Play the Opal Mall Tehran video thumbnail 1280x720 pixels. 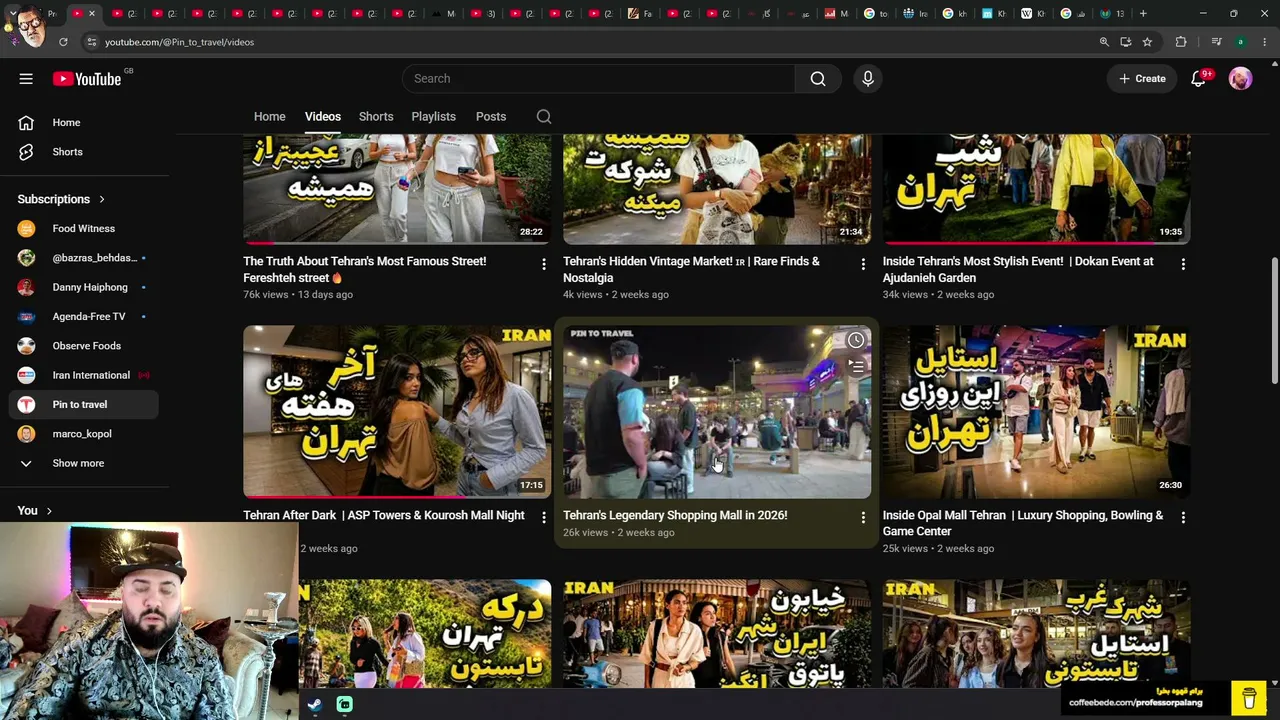pos(1036,411)
